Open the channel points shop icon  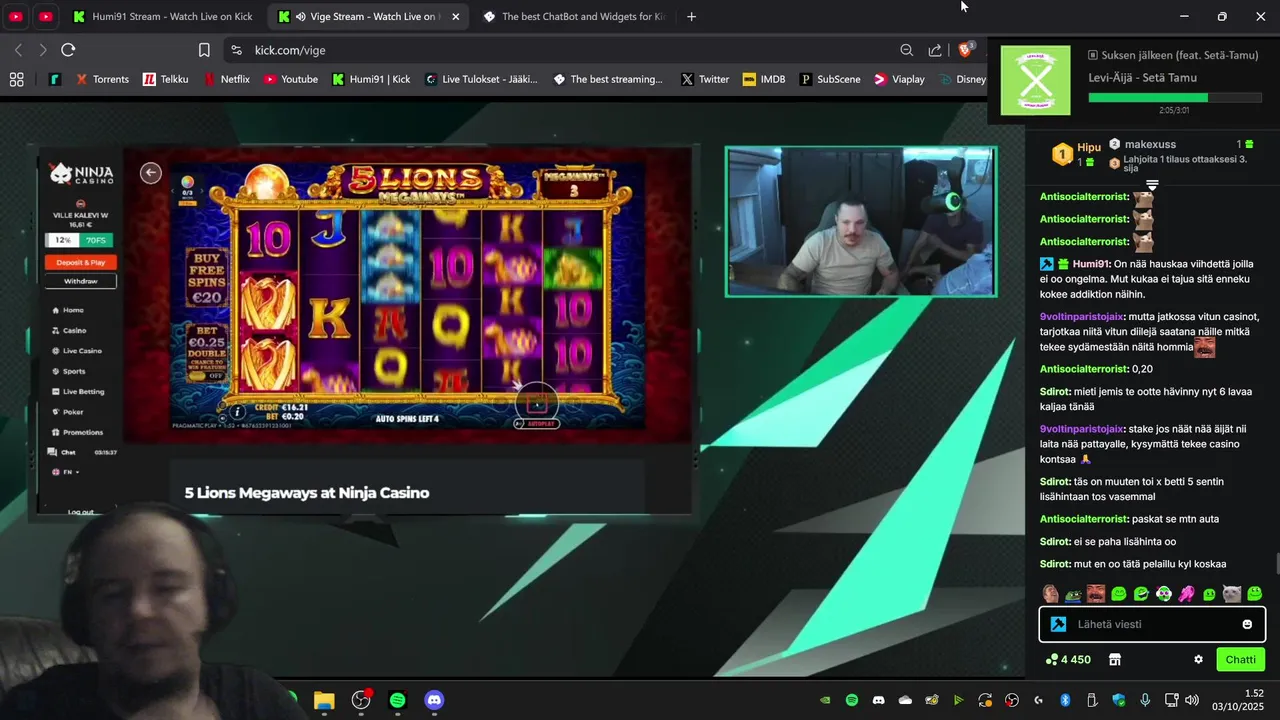pos(1115,659)
